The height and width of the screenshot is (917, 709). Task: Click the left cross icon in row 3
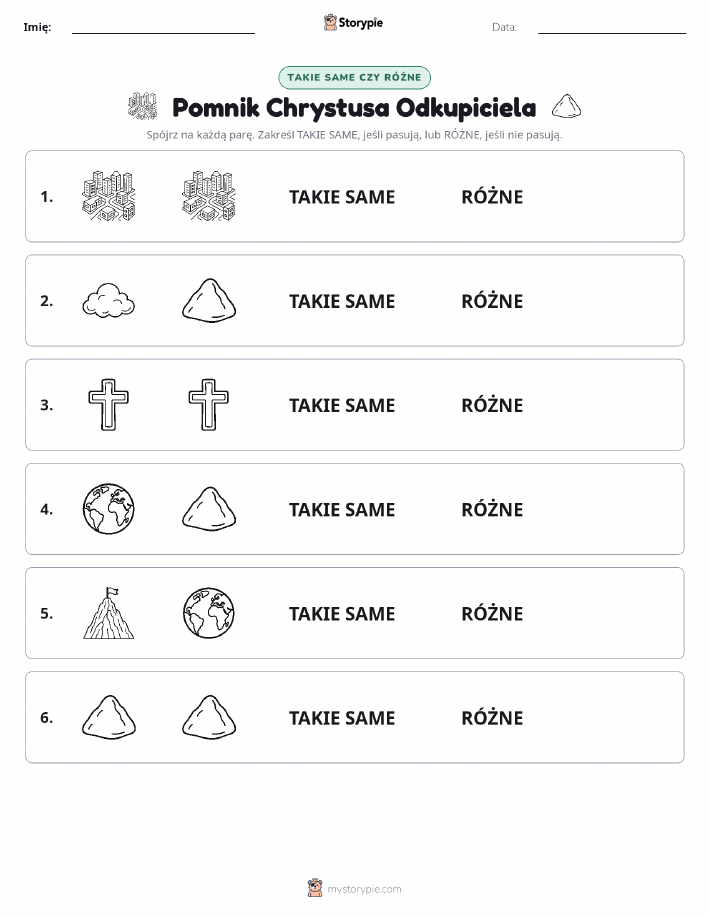pyautogui.click(x=109, y=405)
